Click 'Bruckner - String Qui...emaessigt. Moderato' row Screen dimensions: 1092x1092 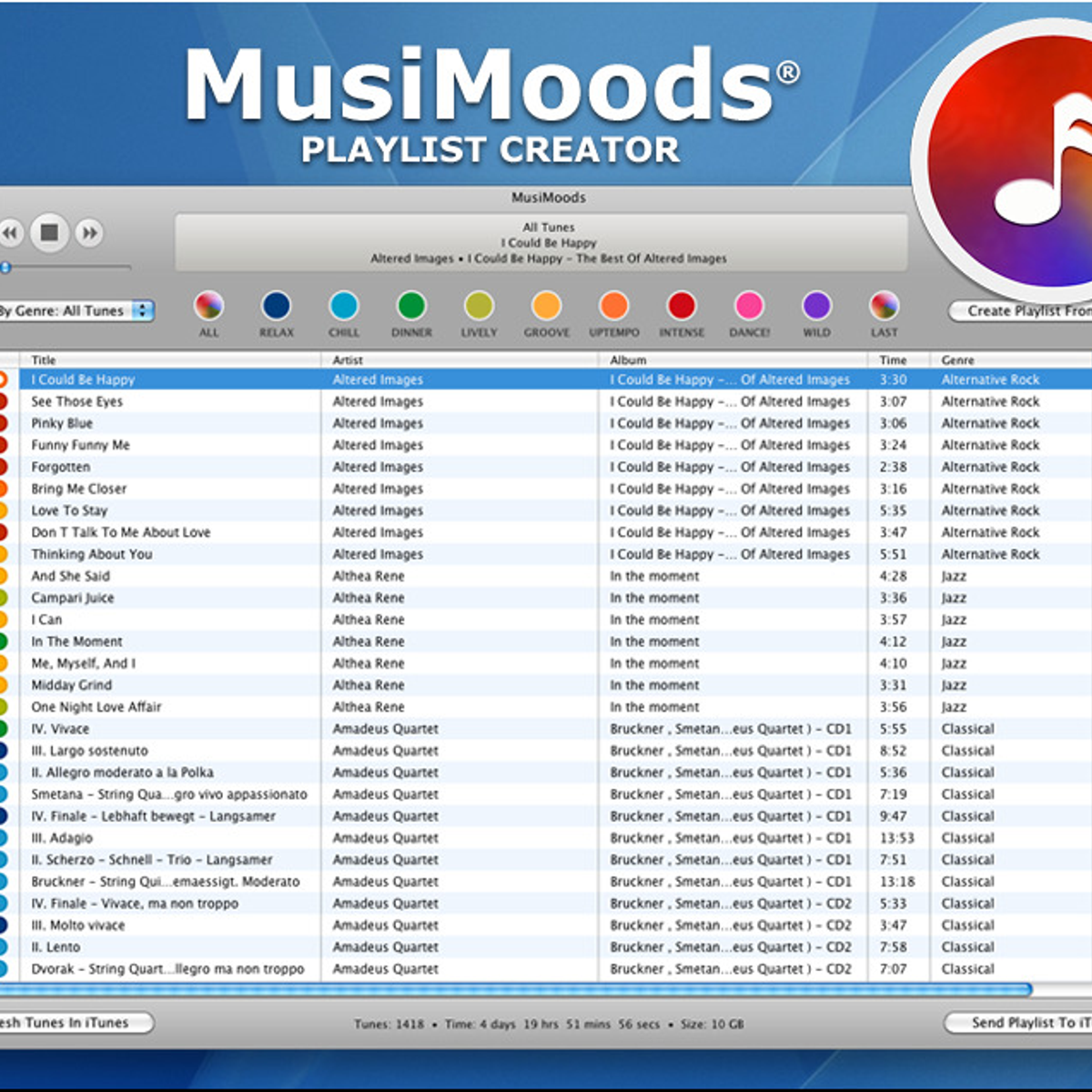point(546,882)
